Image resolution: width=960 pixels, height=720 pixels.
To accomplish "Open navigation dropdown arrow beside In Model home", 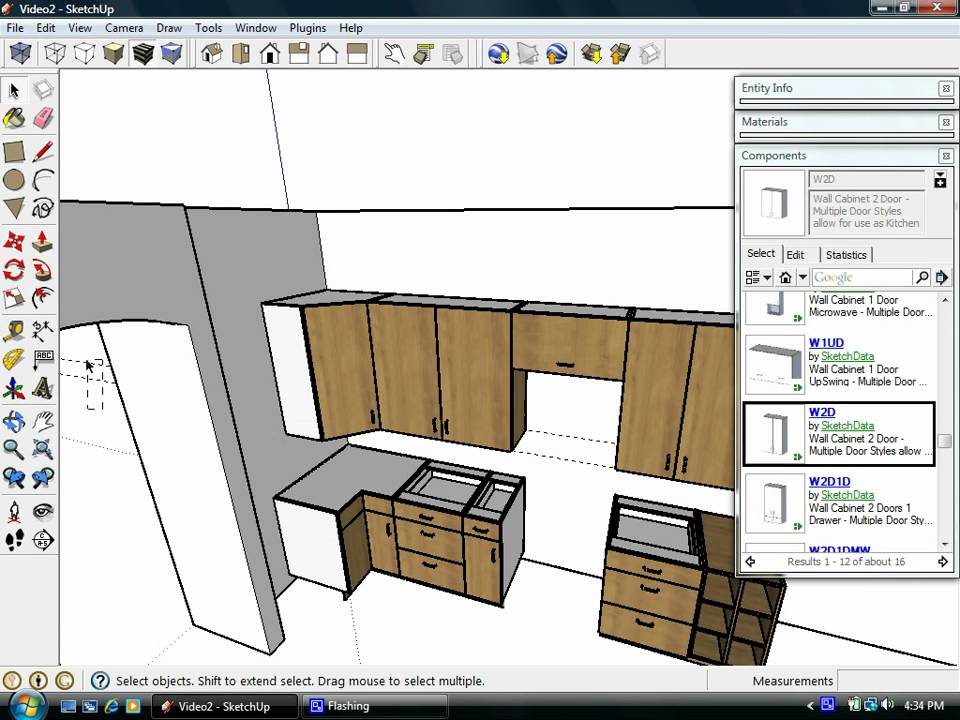I will click(802, 277).
